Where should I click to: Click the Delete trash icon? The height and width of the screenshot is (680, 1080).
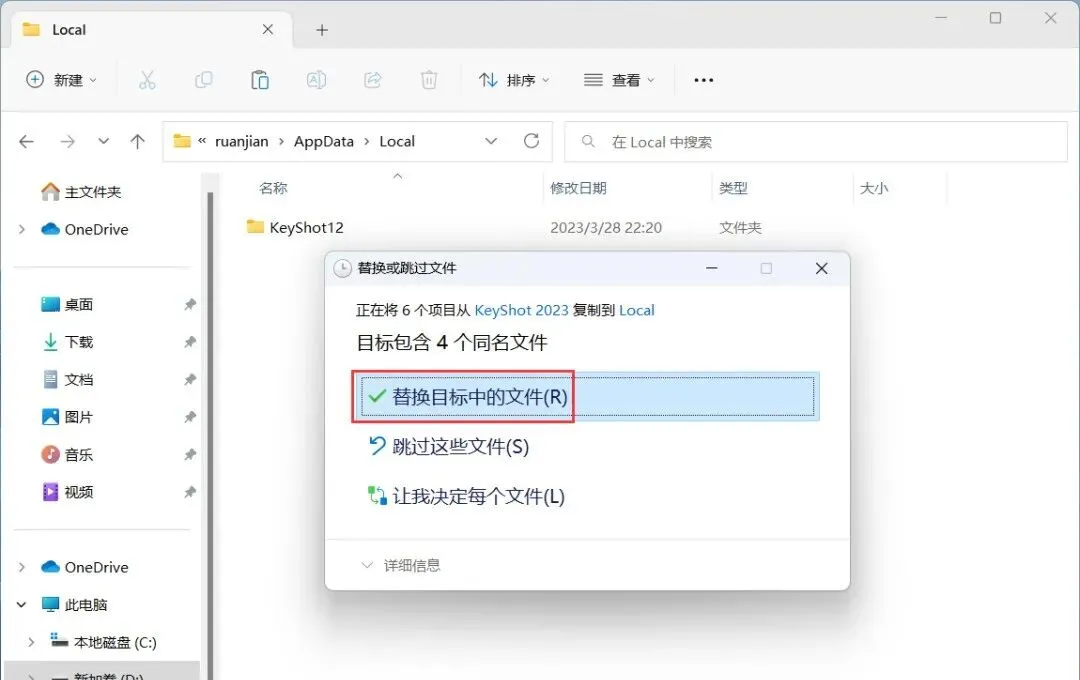pyautogui.click(x=429, y=80)
